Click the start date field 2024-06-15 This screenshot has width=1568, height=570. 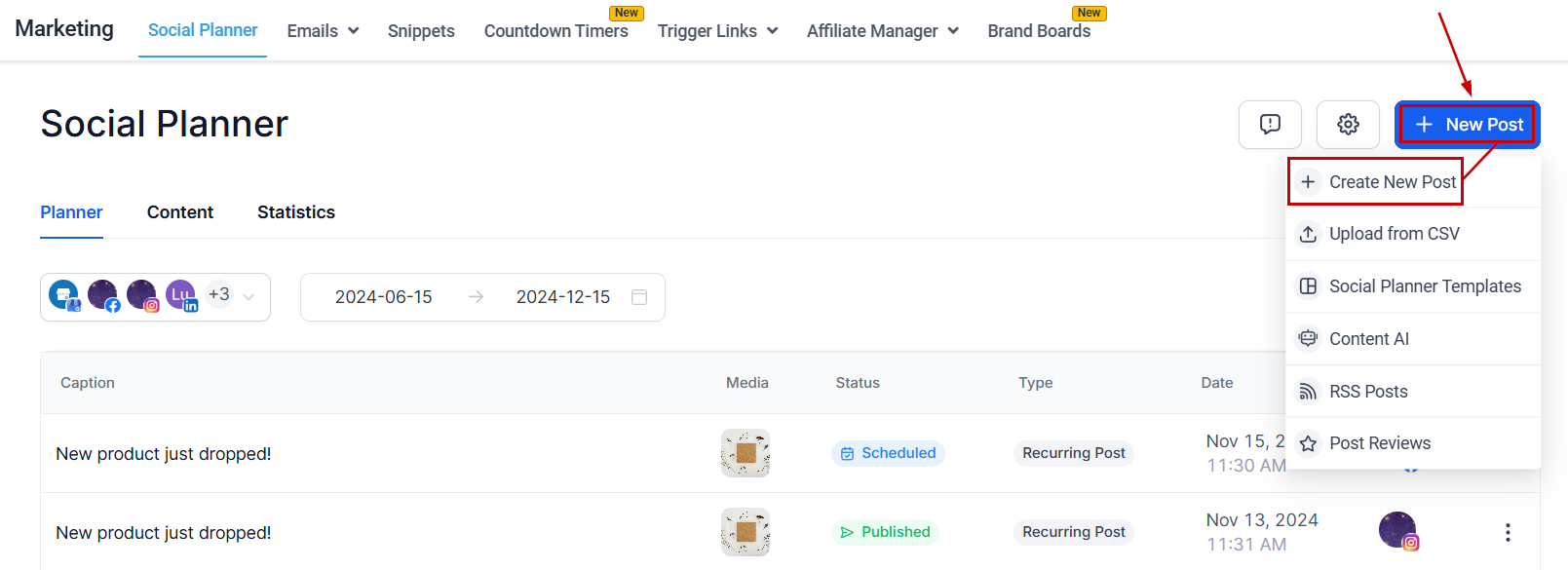point(383,297)
